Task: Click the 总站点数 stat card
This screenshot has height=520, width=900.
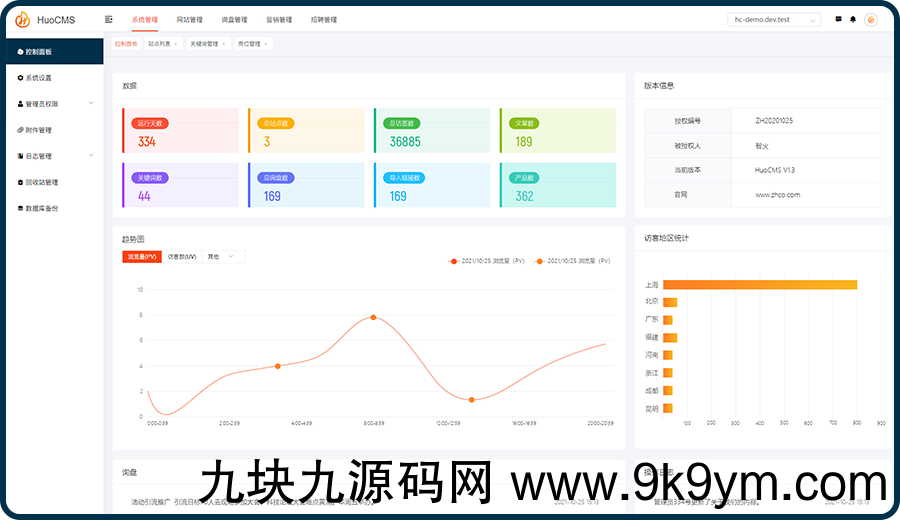Action: tap(306, 131)
